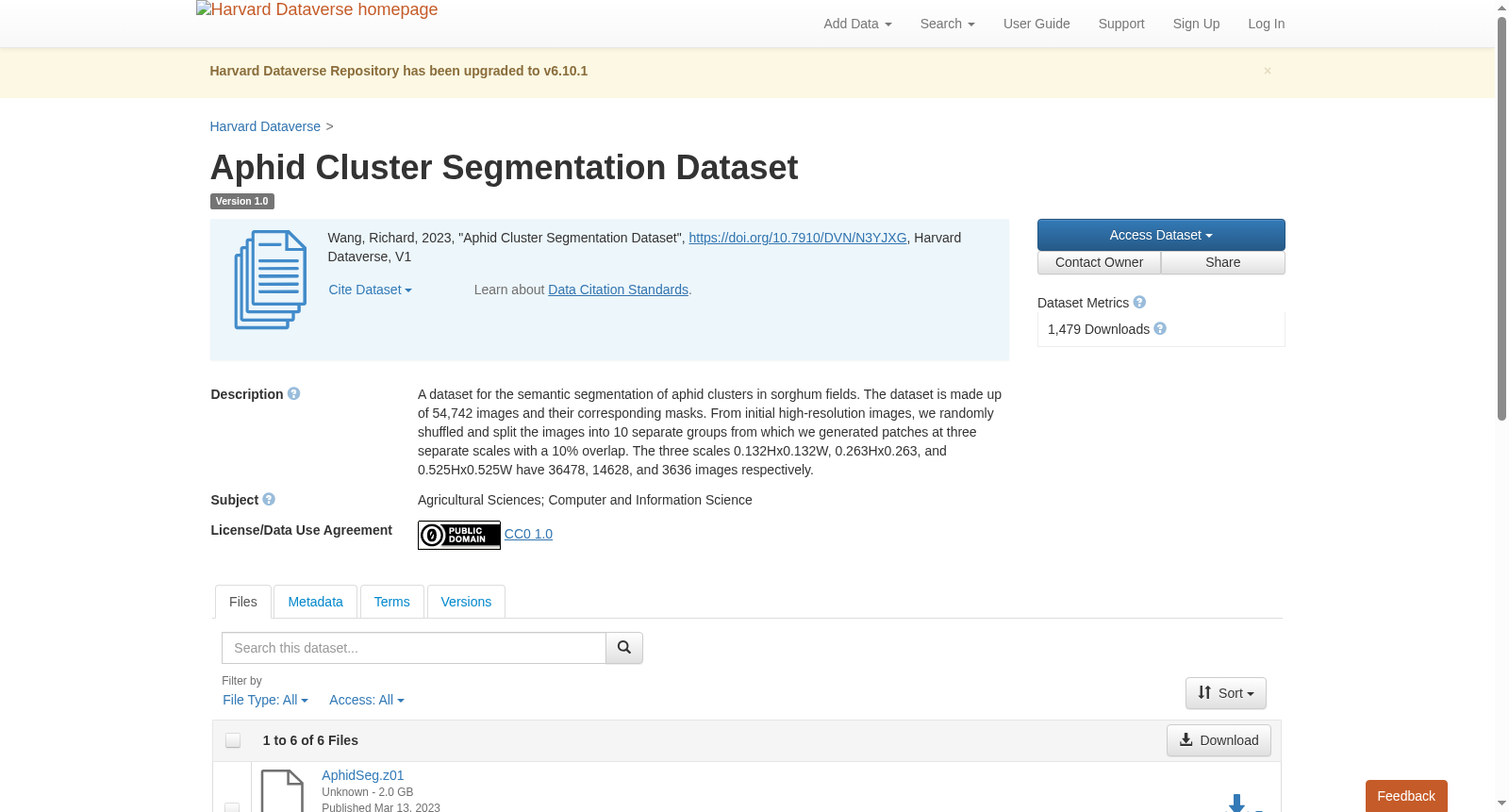Open the Add Data dropdown menu

(x=857, y=24)
